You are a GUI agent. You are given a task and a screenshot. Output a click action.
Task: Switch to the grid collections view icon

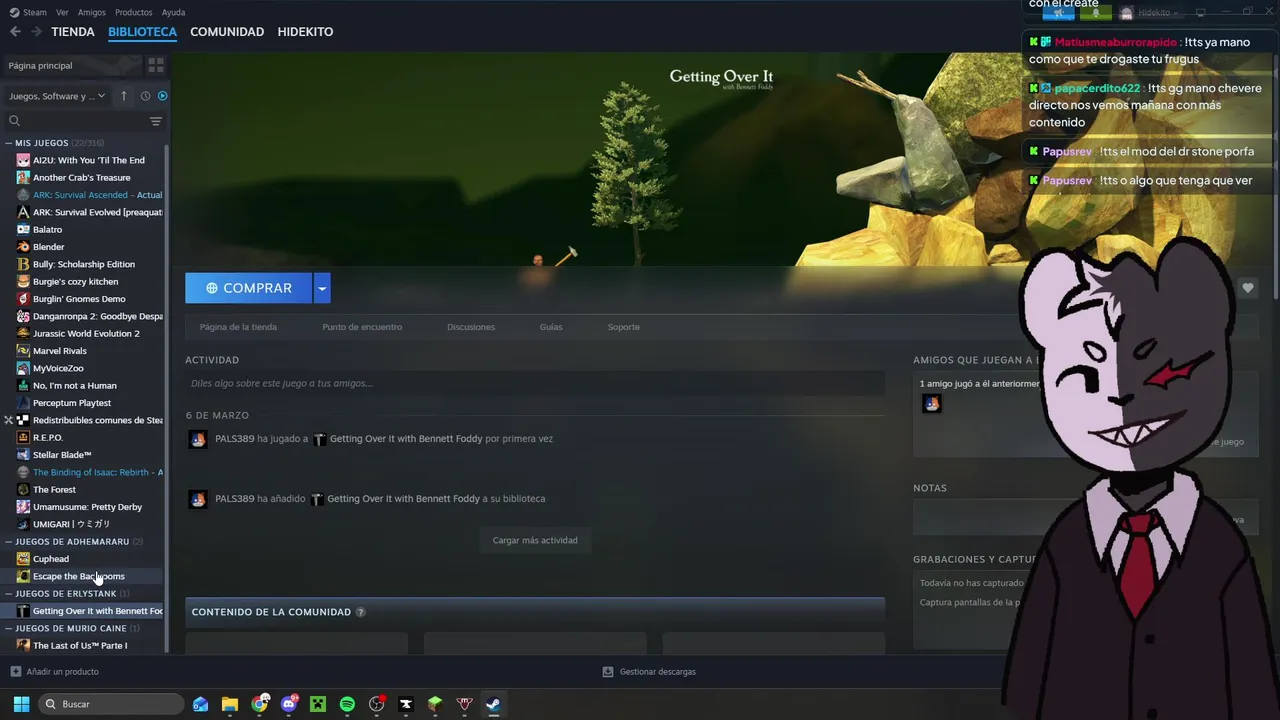click(156, 65)
